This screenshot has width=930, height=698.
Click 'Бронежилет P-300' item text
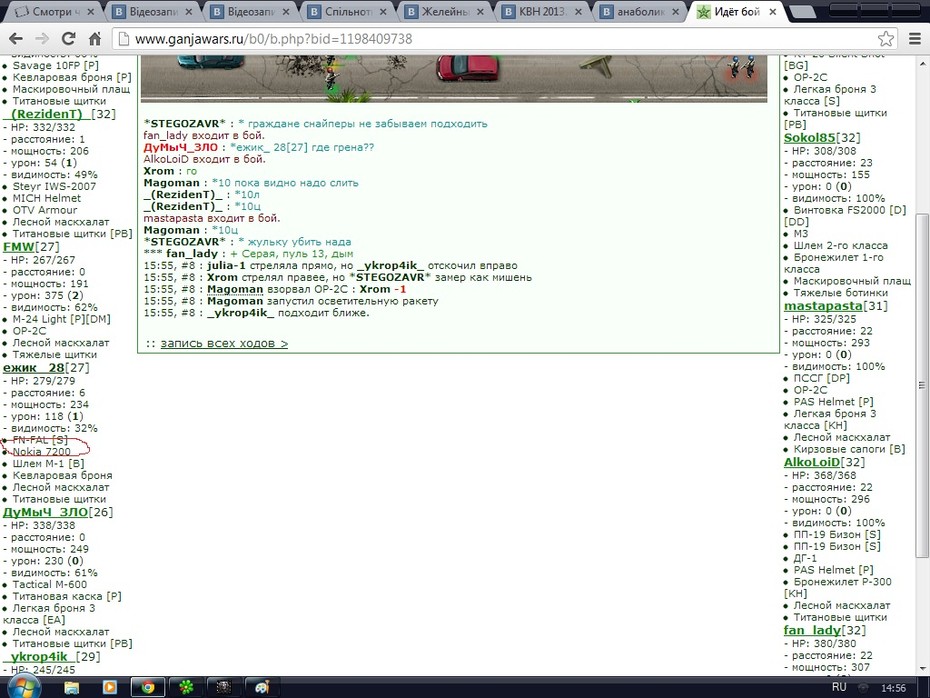tap(842, 582)
